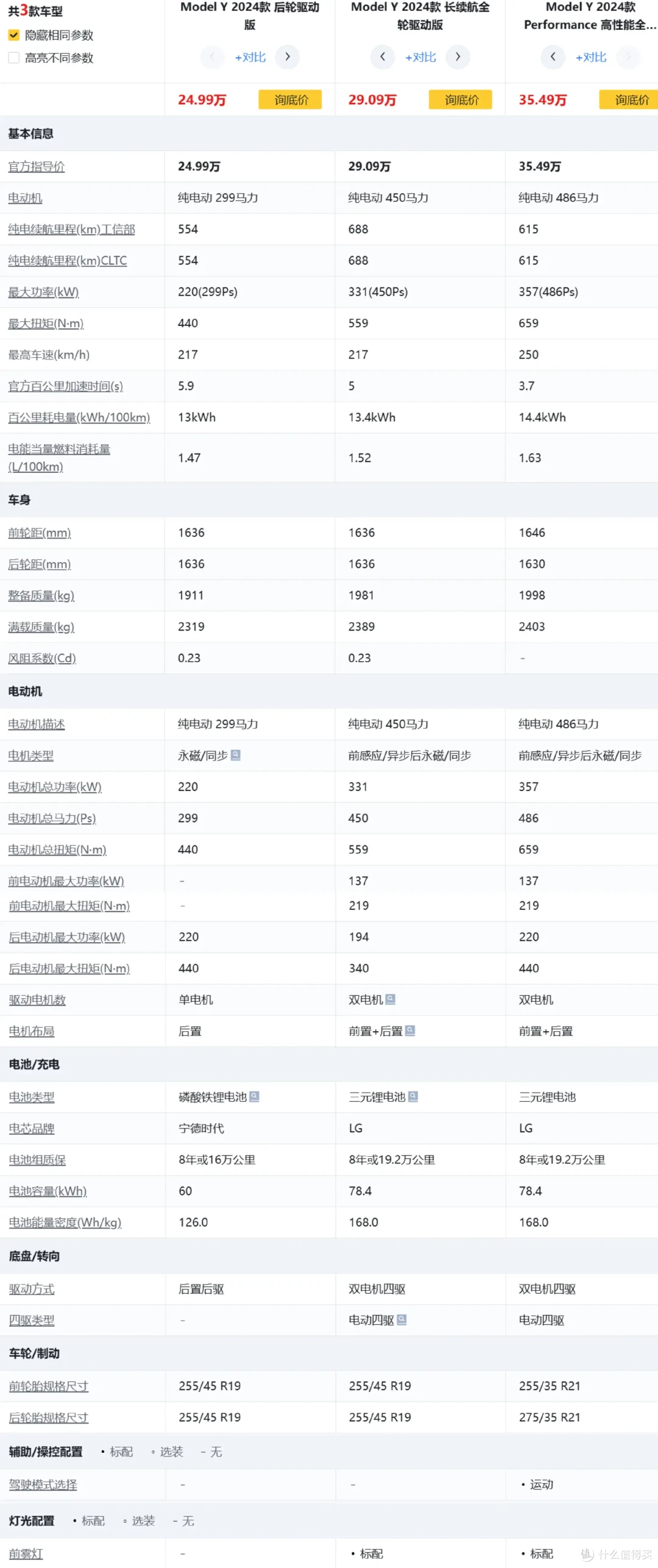Click info icon beside 三元锂电池 in second column
658x1568 pixels.
pos(412,1096)
